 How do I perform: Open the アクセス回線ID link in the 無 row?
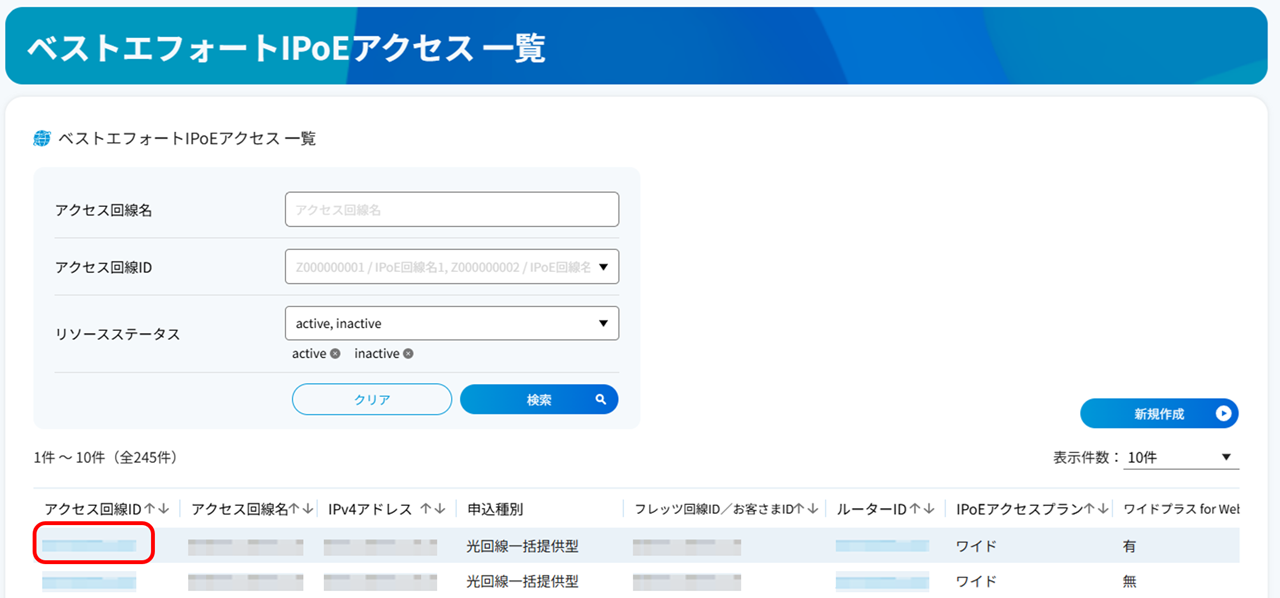[89, 581]
